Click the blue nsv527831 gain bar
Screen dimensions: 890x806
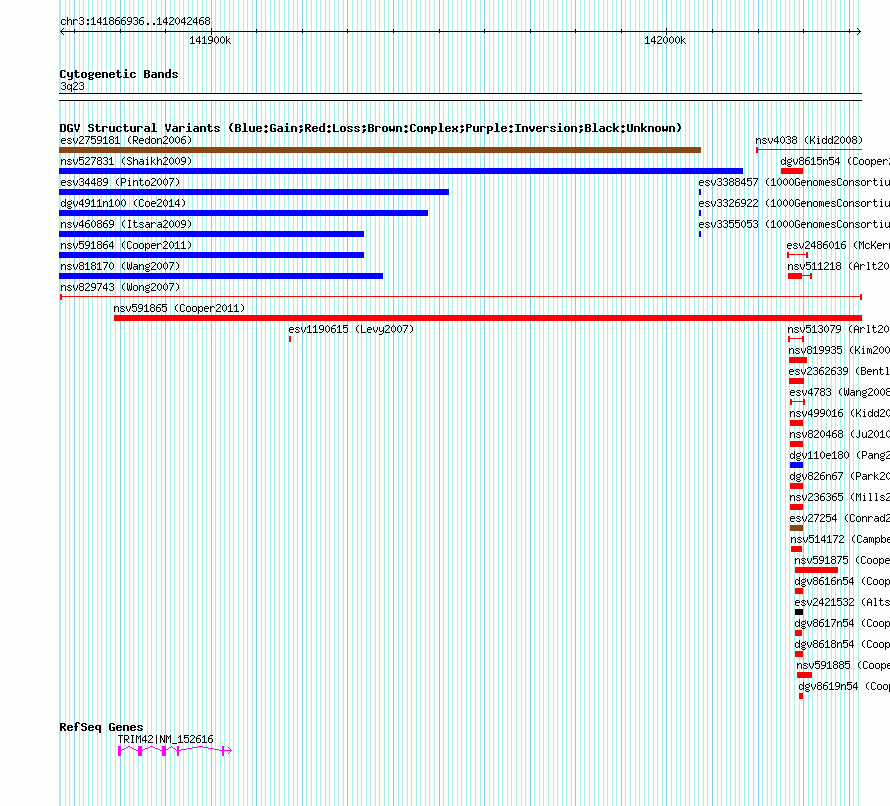[x=401, y=171]
